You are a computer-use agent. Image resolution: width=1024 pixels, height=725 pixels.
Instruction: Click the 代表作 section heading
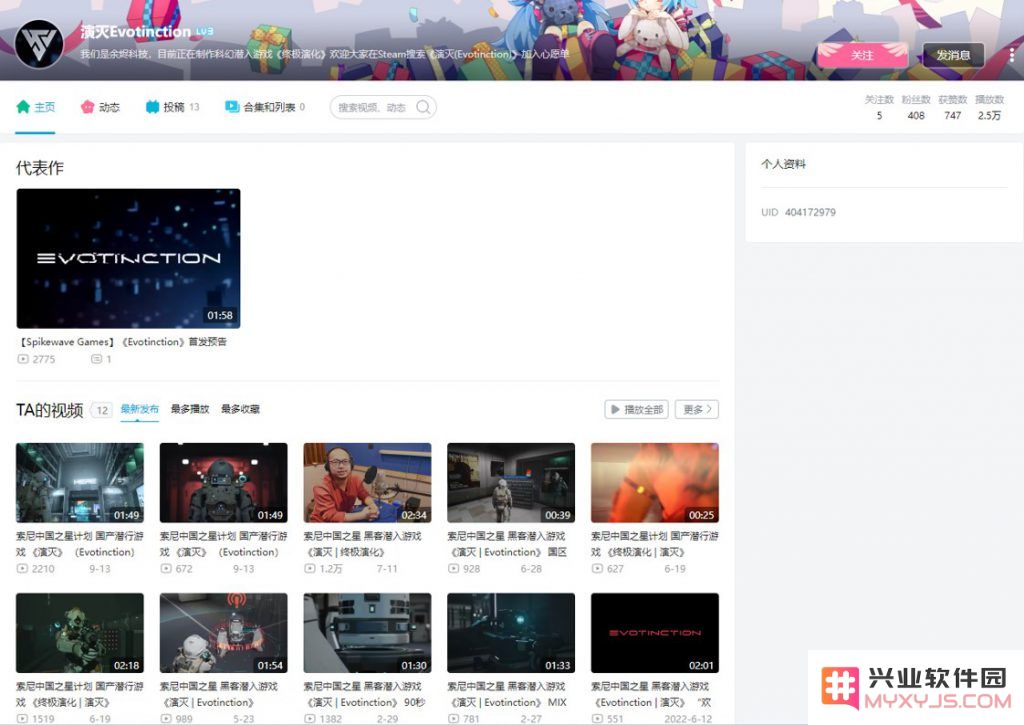tap(40, 168)
